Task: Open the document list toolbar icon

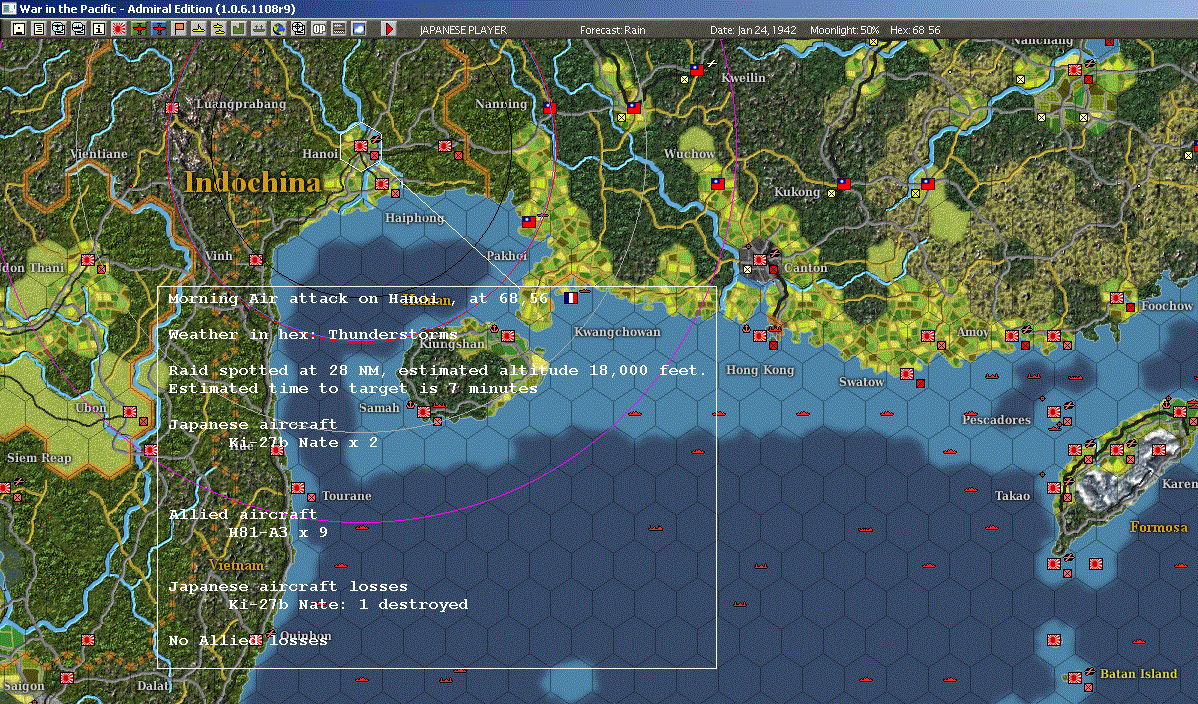Action: tap(39, 29)
